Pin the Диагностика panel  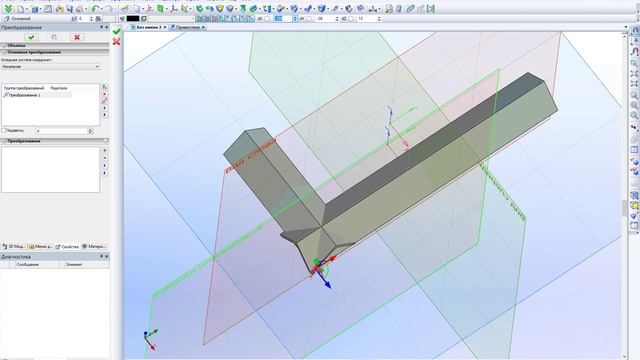[102, 256]
